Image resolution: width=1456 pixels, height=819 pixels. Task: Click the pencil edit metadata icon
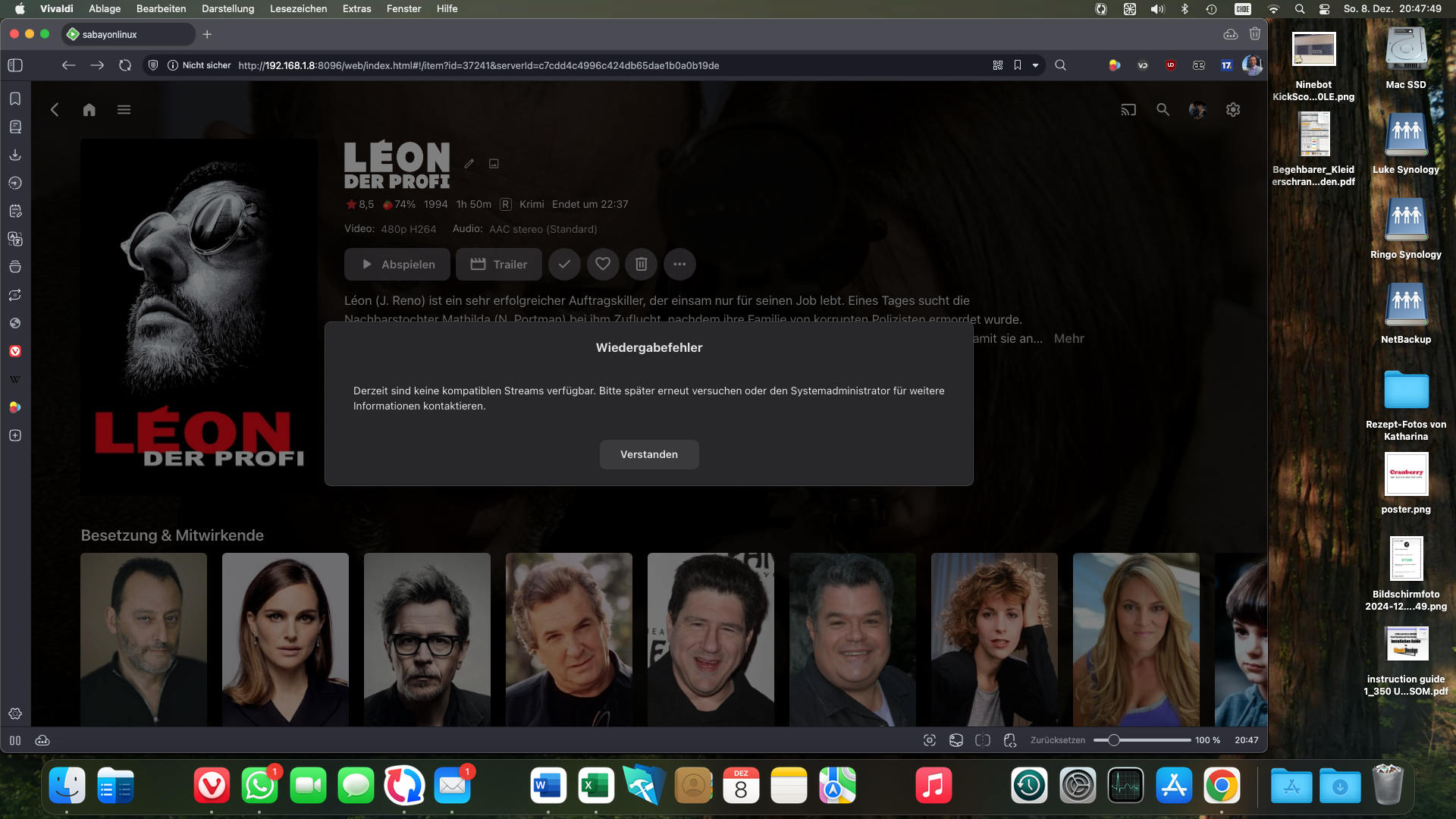point(469,164)
